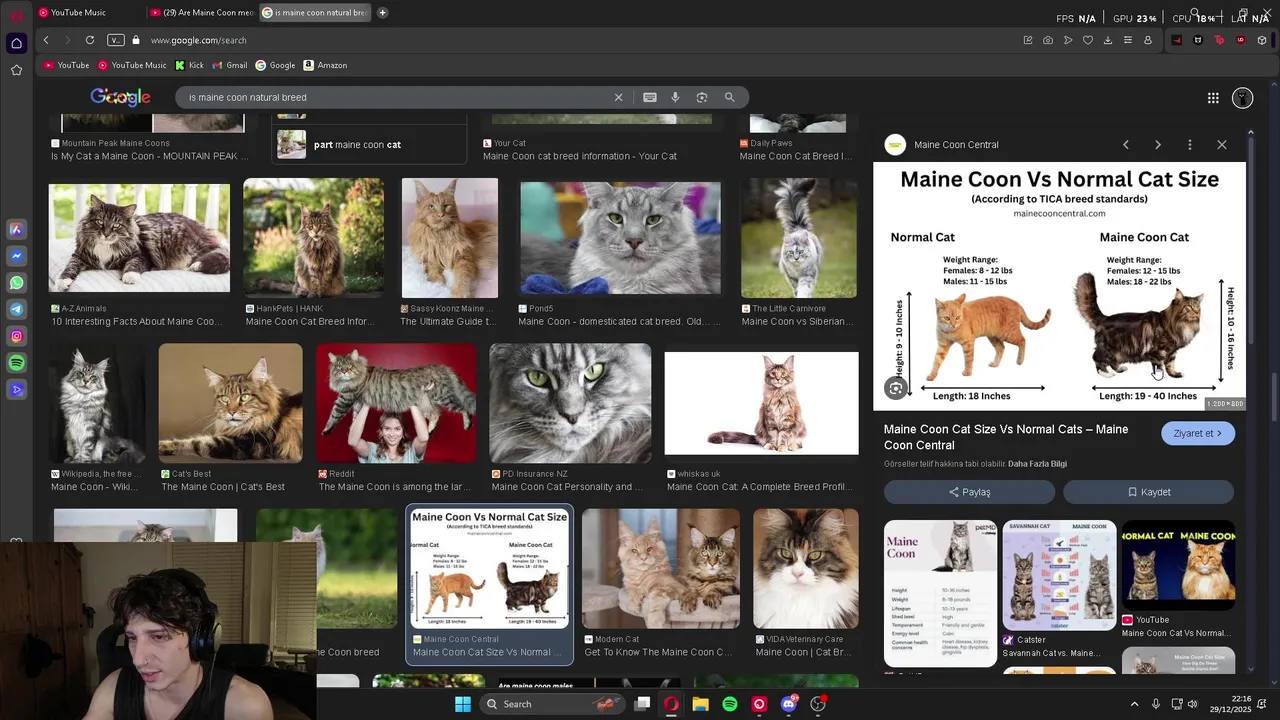Screen dimensions: 1280x720
Task: Open the Pond5 gray cat thumbnail
Action: coord(620,238)
